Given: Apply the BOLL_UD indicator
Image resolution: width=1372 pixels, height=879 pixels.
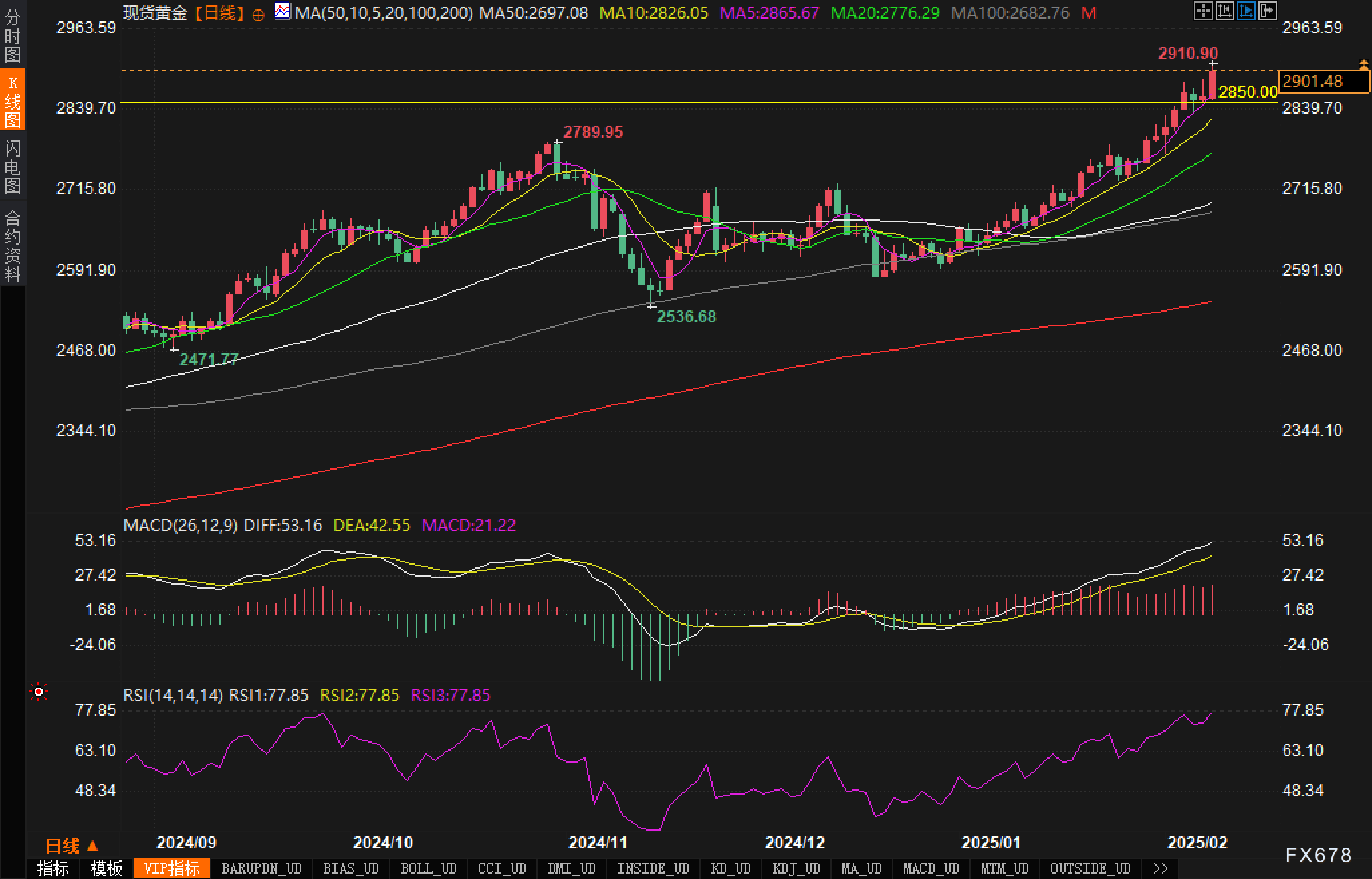Looking at the screenshot, I should point(428,868).
